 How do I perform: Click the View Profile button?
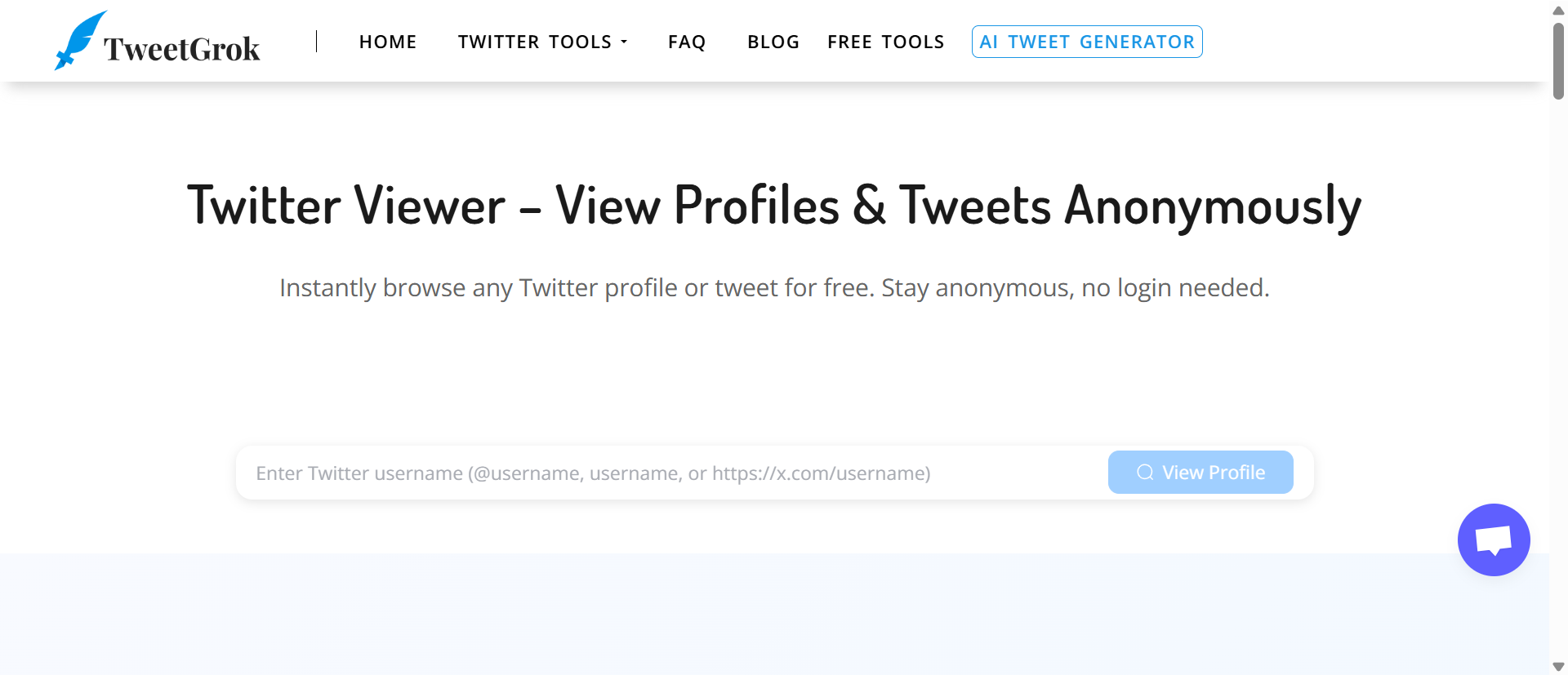[x=1200, y=473]
